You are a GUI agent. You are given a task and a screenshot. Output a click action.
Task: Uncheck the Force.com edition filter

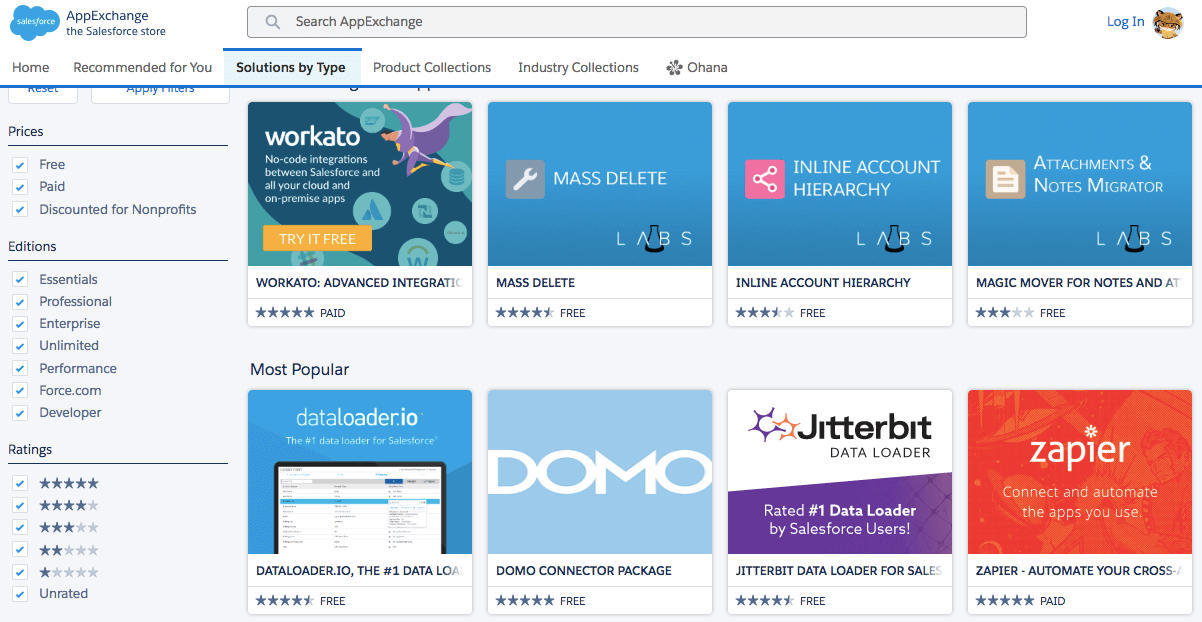pyautogui.click(x=19, y=391)
